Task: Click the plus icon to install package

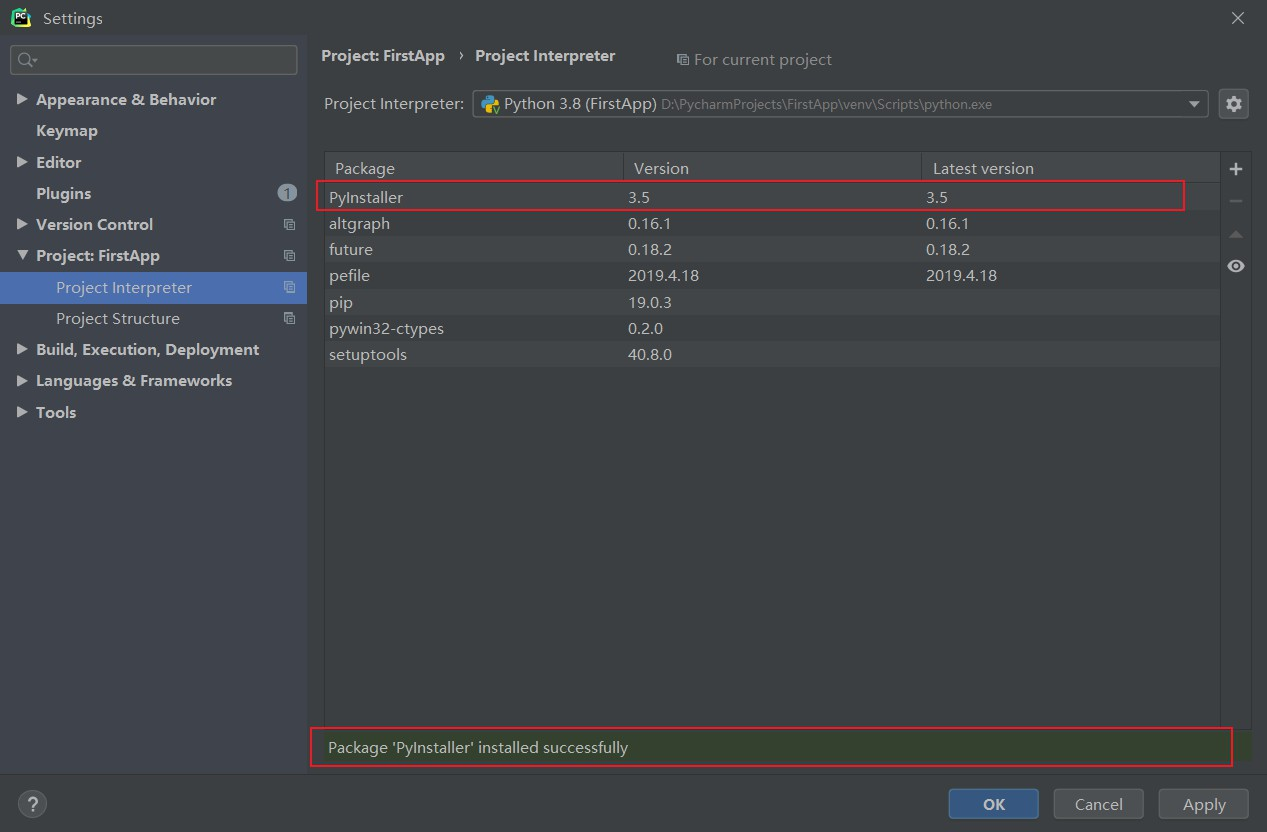Action: (x=1236, y=169)
